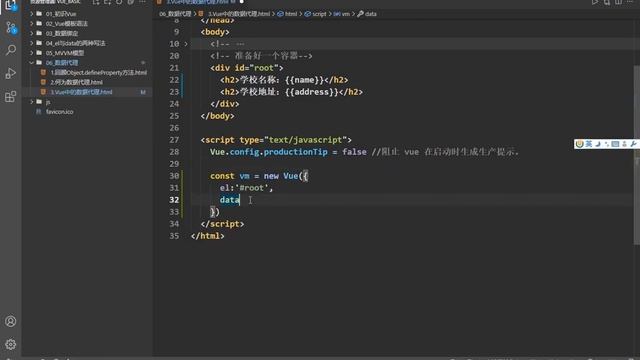The width and height of the screenshot is (640, 360).
Task: Click the vm breadcrumb segment
Action: (x=345, y=14)
